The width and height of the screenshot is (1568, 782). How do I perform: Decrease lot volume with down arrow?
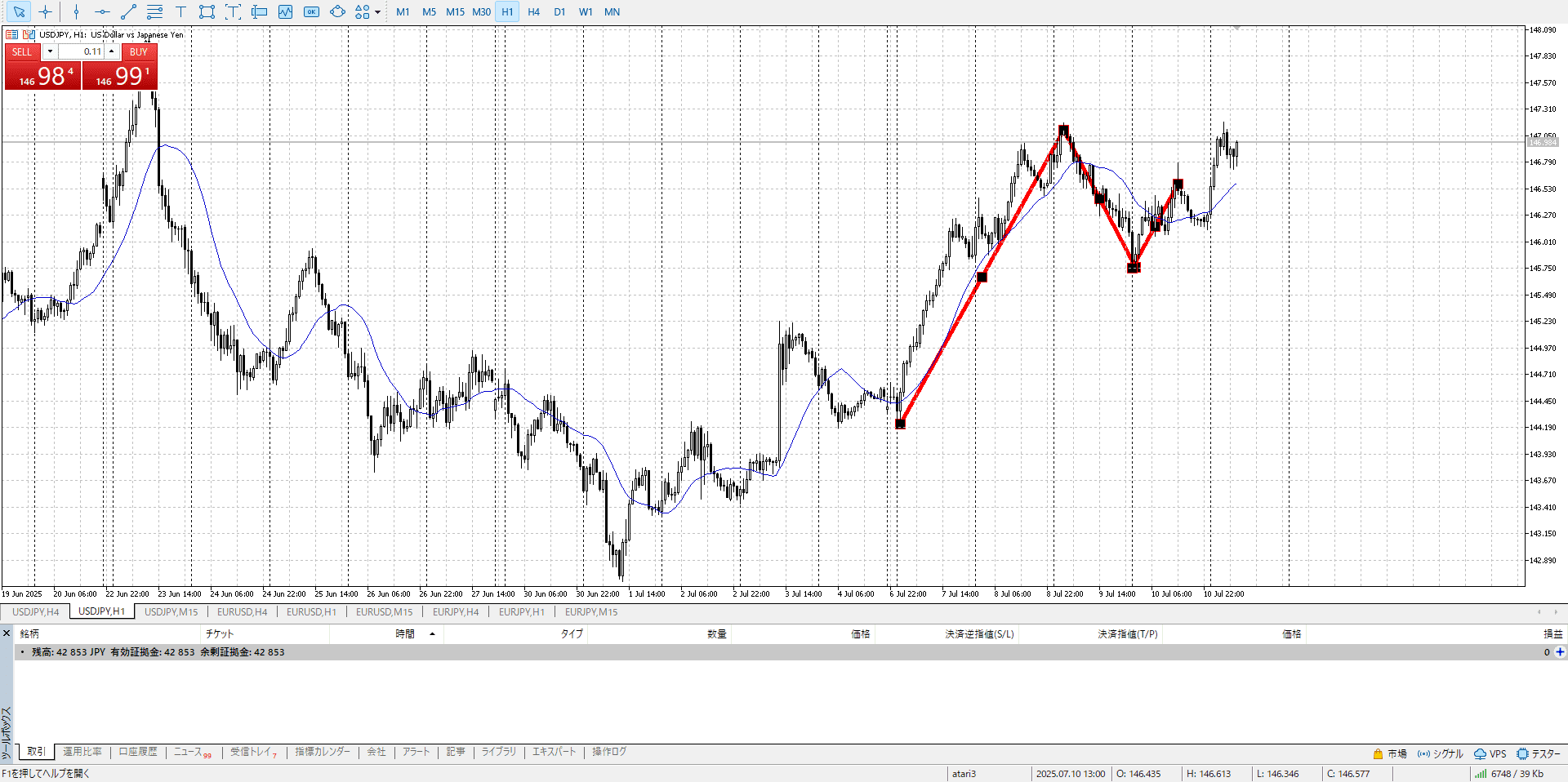coord(50,51)
